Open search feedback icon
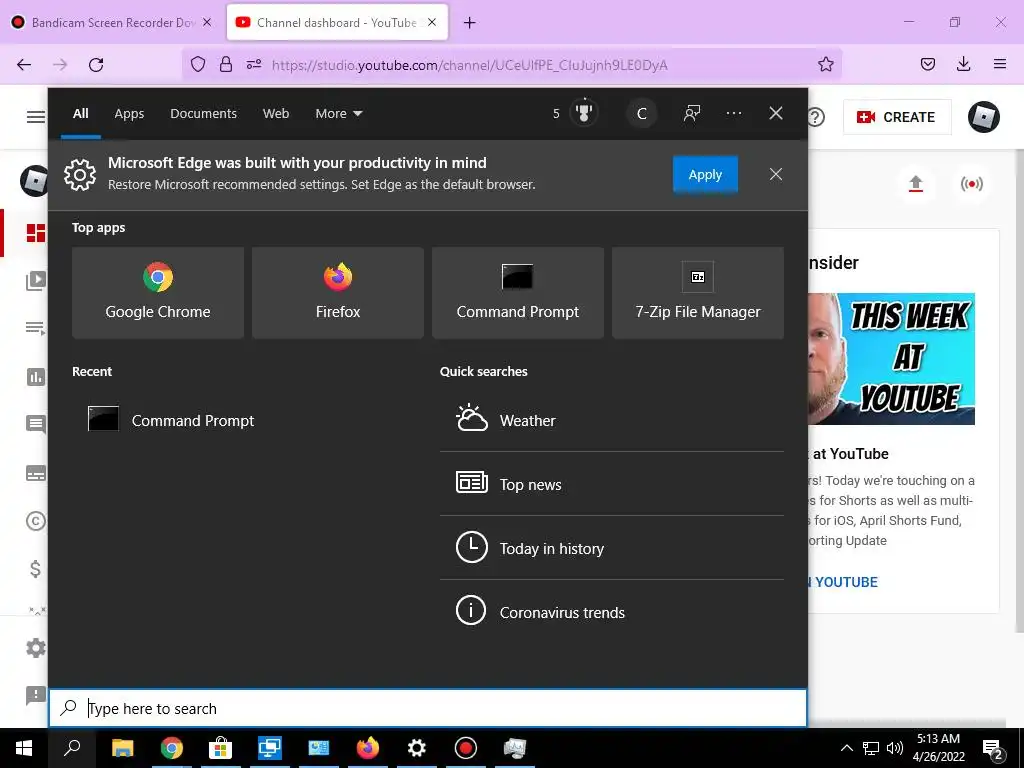1024x768 pixels. [x=692, y=114]
